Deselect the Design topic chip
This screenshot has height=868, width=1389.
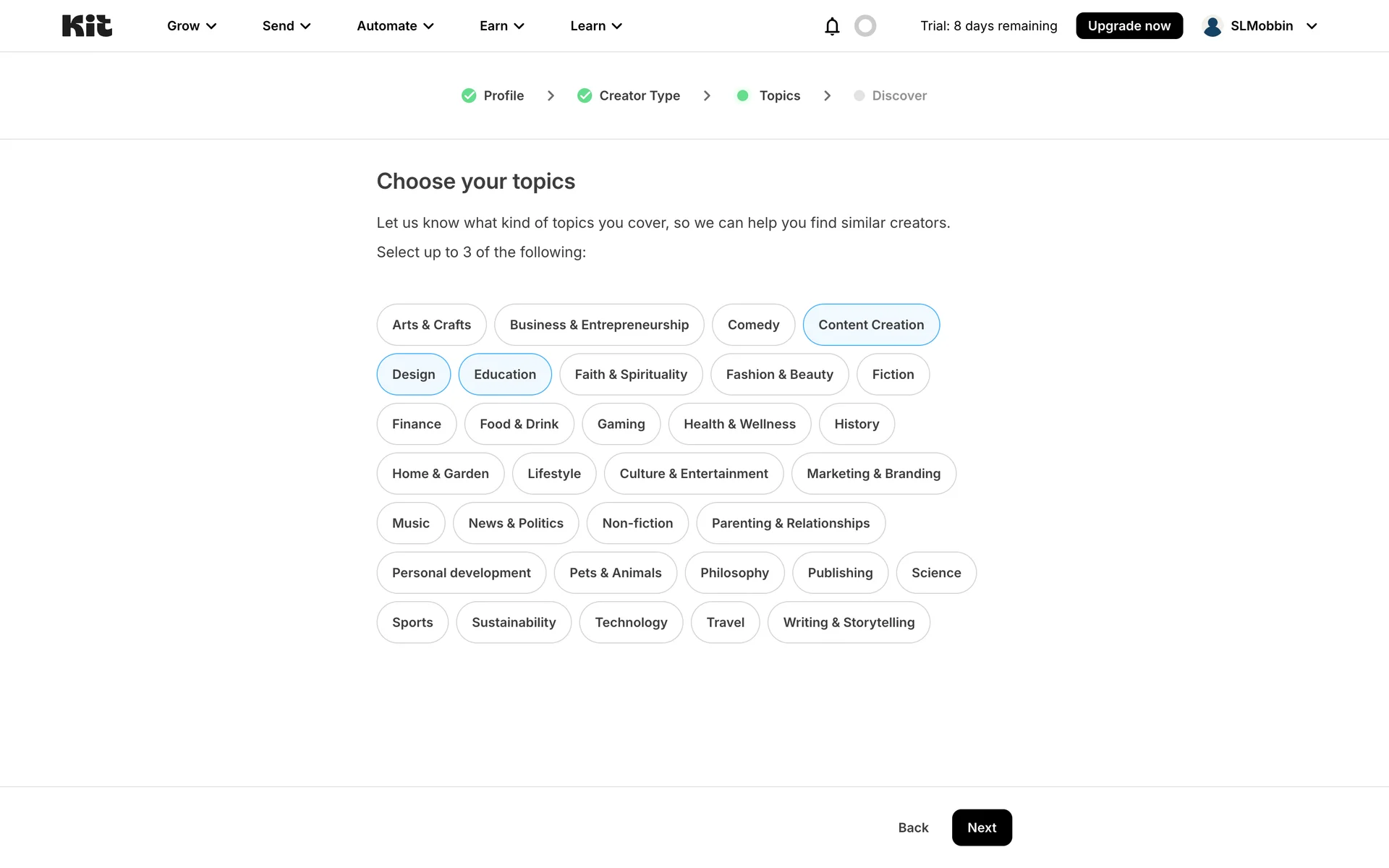click(413, 375)
